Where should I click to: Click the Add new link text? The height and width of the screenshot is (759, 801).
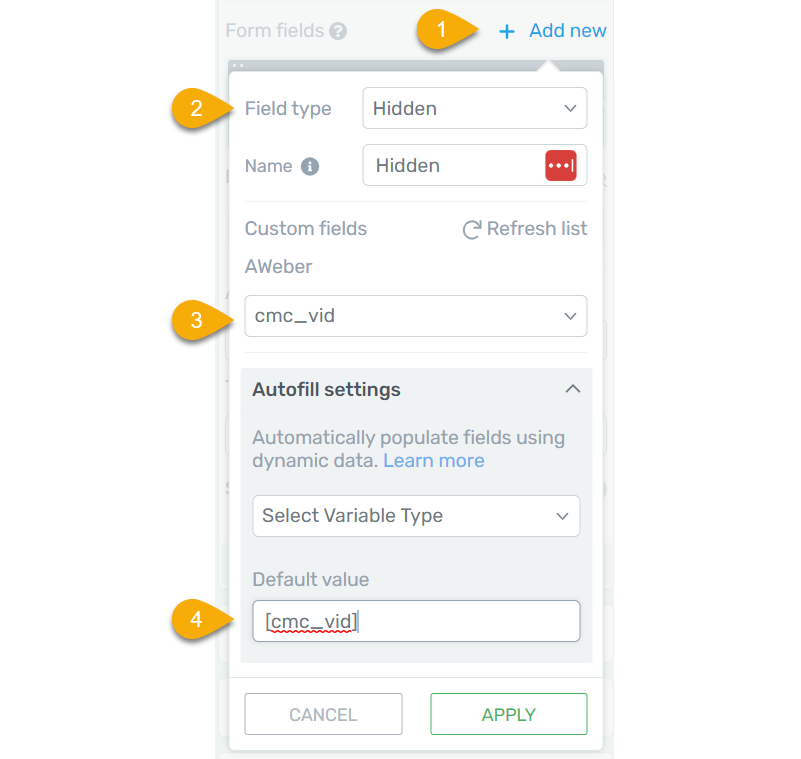pos(567,31)
